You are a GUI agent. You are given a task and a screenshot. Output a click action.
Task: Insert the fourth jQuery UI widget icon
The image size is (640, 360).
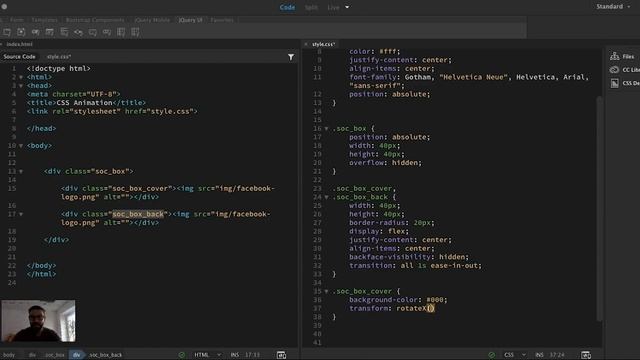tap(49, 32)
